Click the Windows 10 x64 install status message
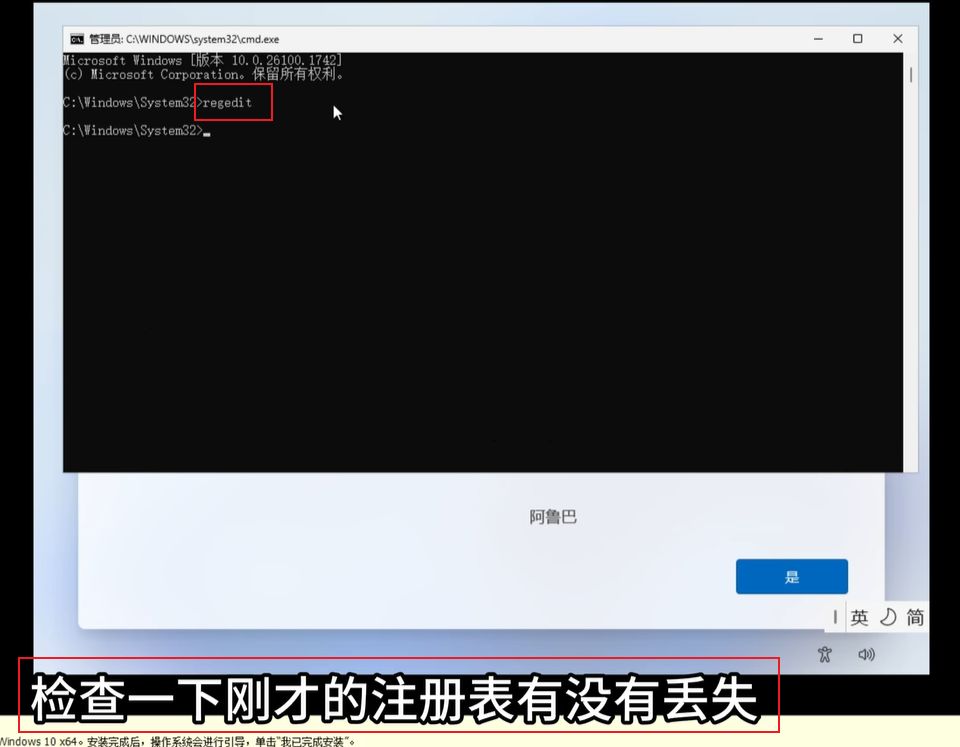This screenshot has height=747, width=960. (178, 741)
